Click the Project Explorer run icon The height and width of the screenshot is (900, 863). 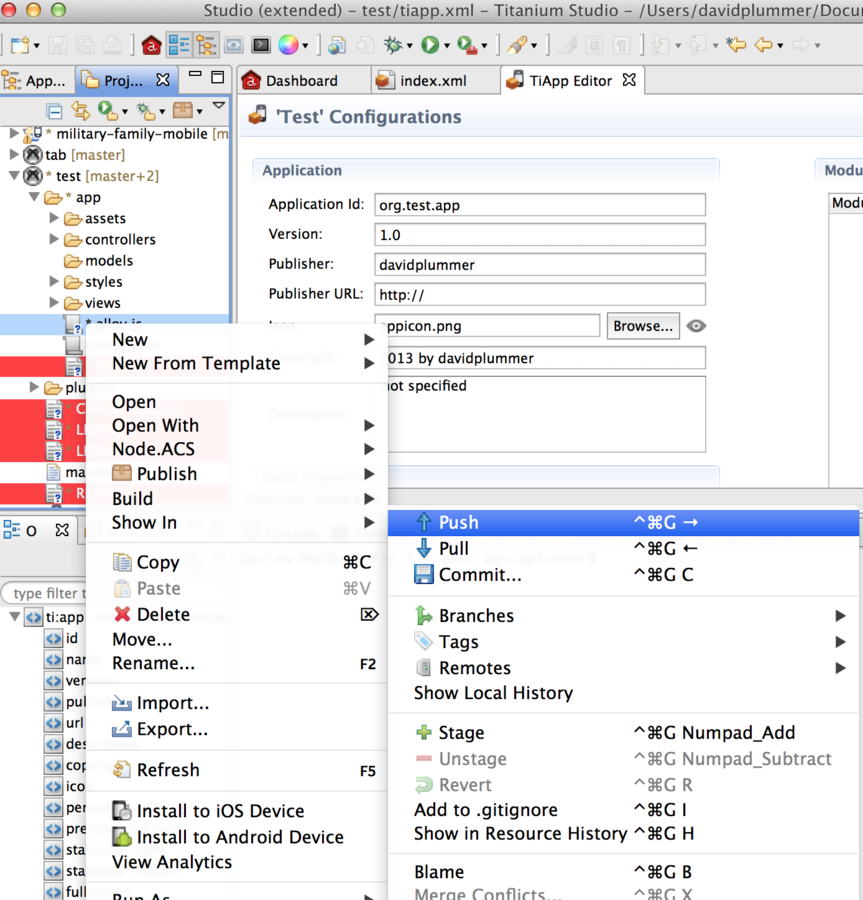pyautogui.click(x=108, y=110)
